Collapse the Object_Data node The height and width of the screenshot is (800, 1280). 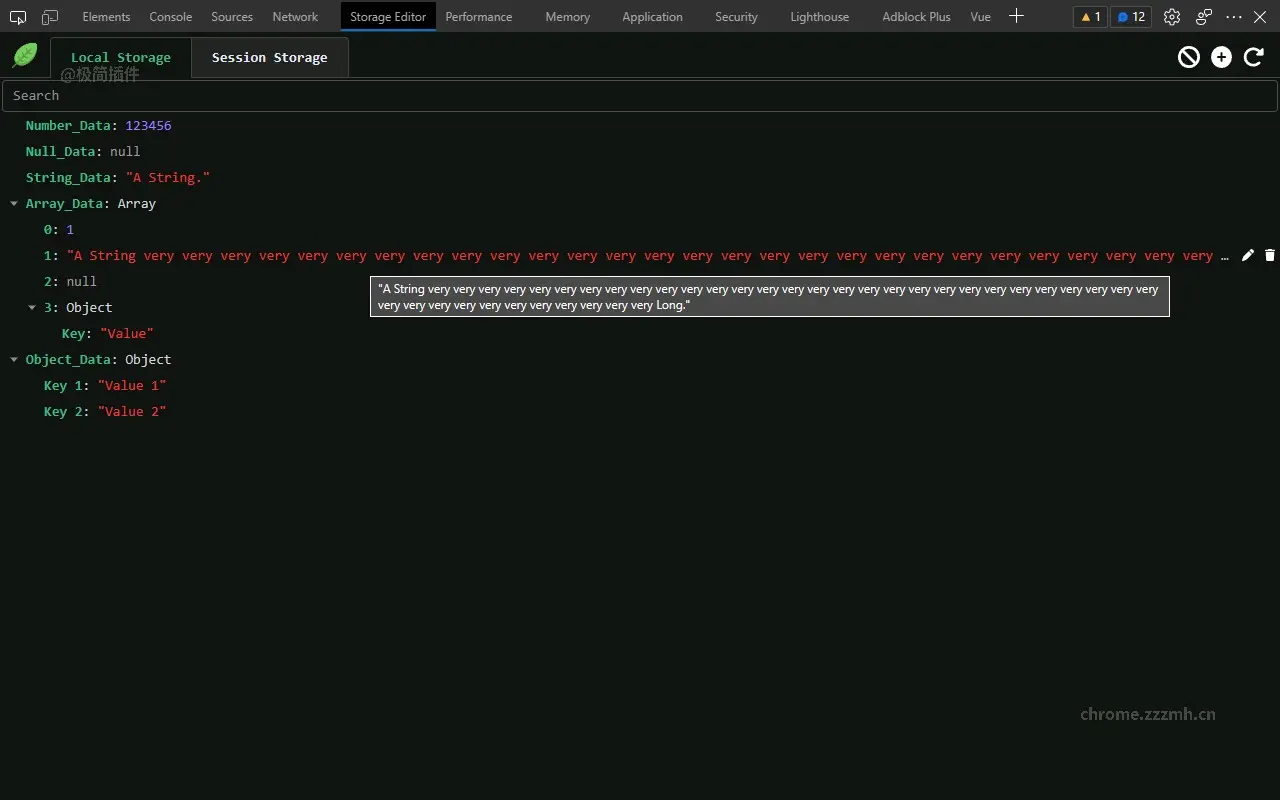(13, 359)
